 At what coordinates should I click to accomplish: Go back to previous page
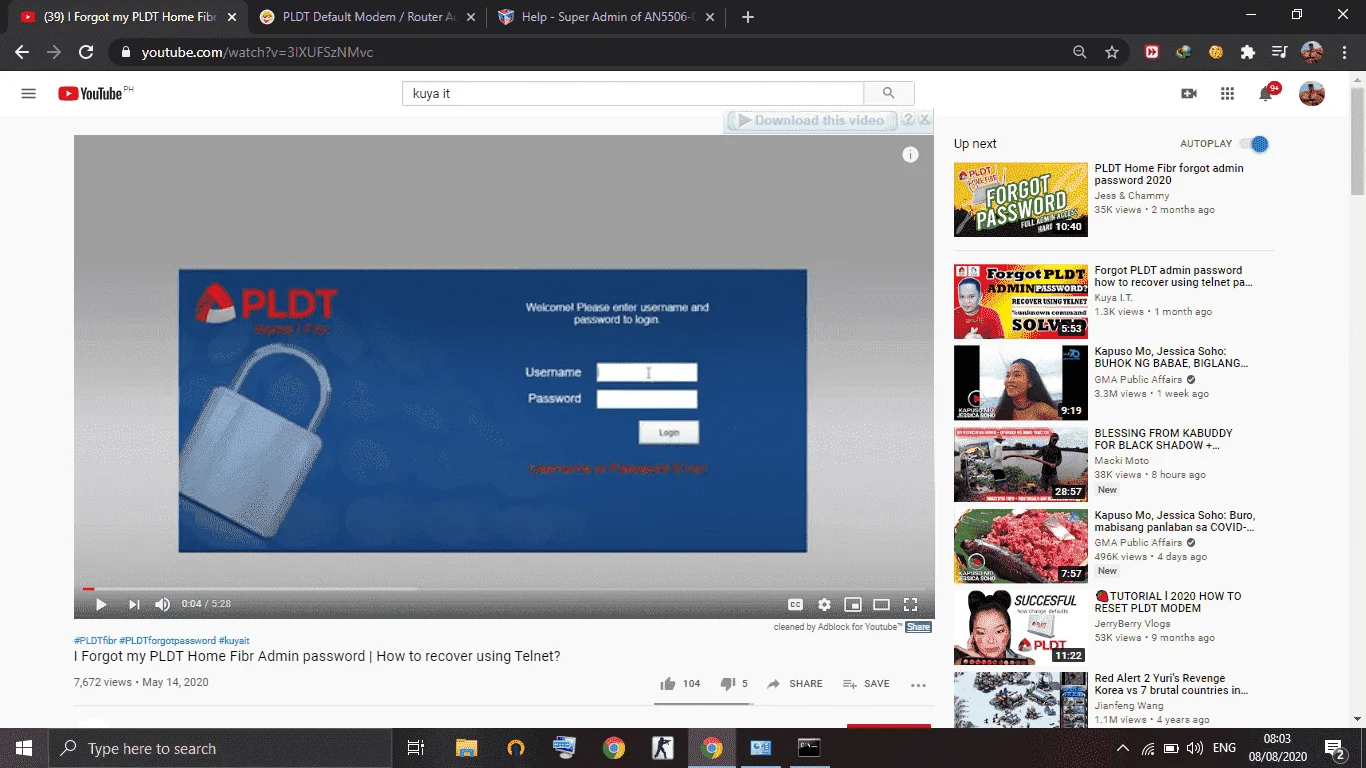coord(22,52)
